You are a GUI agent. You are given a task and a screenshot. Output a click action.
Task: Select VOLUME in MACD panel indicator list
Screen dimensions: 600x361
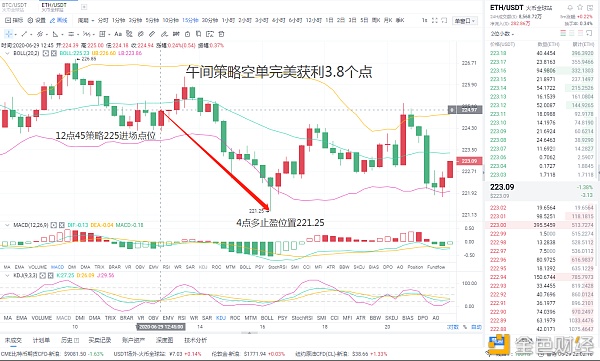[x=38, y=267]
